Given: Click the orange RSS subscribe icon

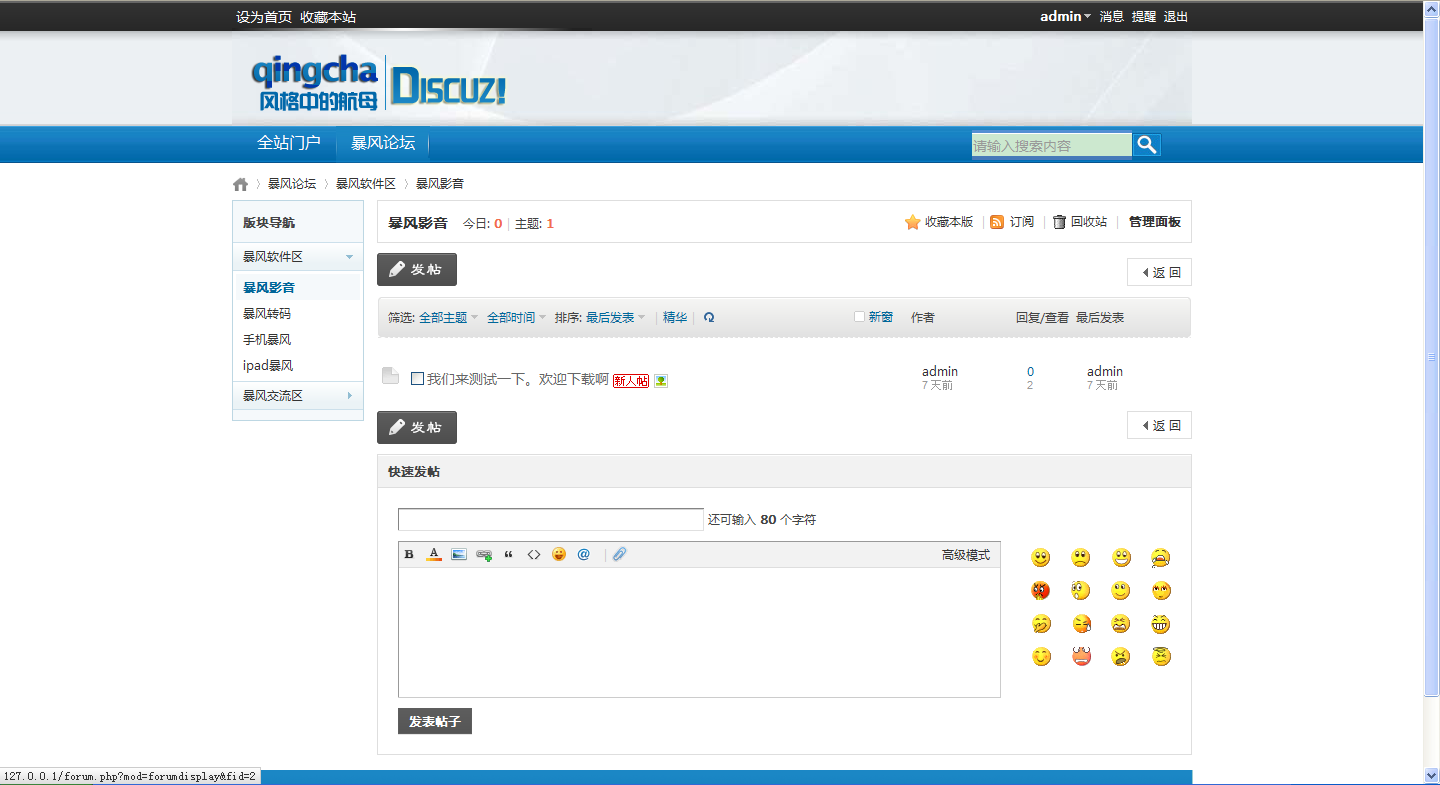Looking at the screenshot, I should 997,222.
